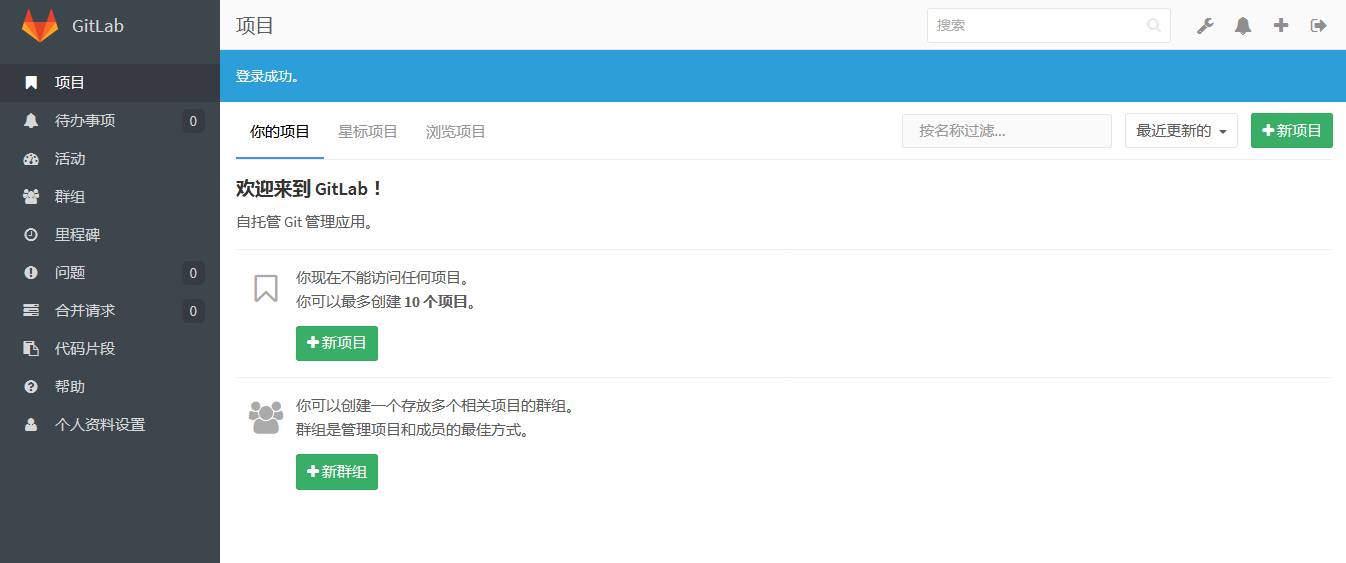1346x563 pixels.
Task: Click the GitLab fox logo
Action: coord(40,25)
